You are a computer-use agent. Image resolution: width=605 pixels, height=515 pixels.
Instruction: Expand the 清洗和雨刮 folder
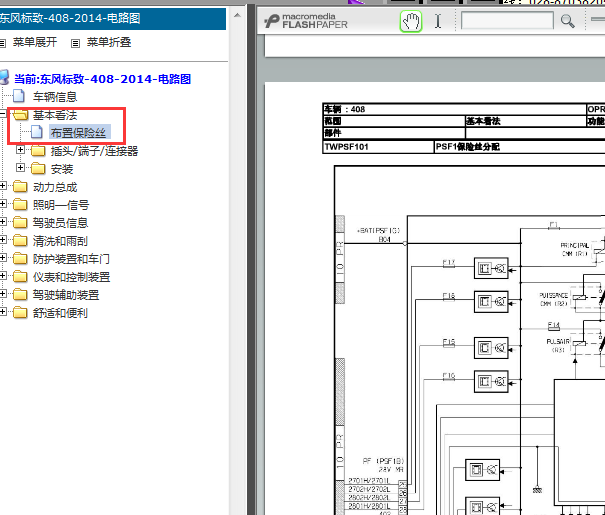tap(3, 240)
